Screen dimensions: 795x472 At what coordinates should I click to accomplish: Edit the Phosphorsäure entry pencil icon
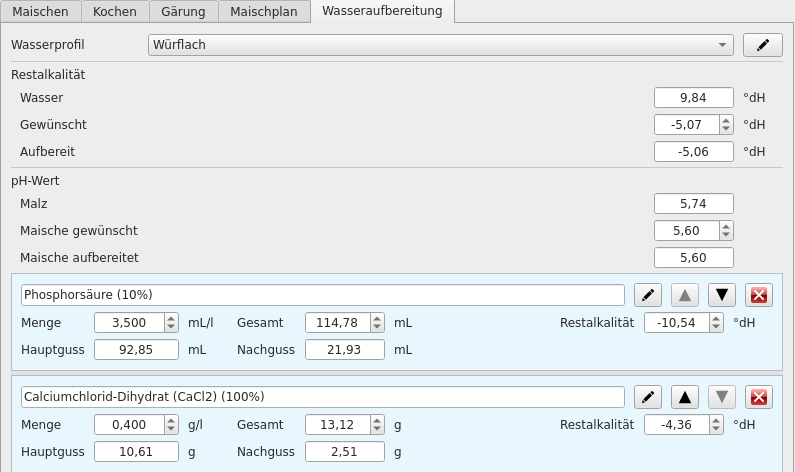[648, 295]
